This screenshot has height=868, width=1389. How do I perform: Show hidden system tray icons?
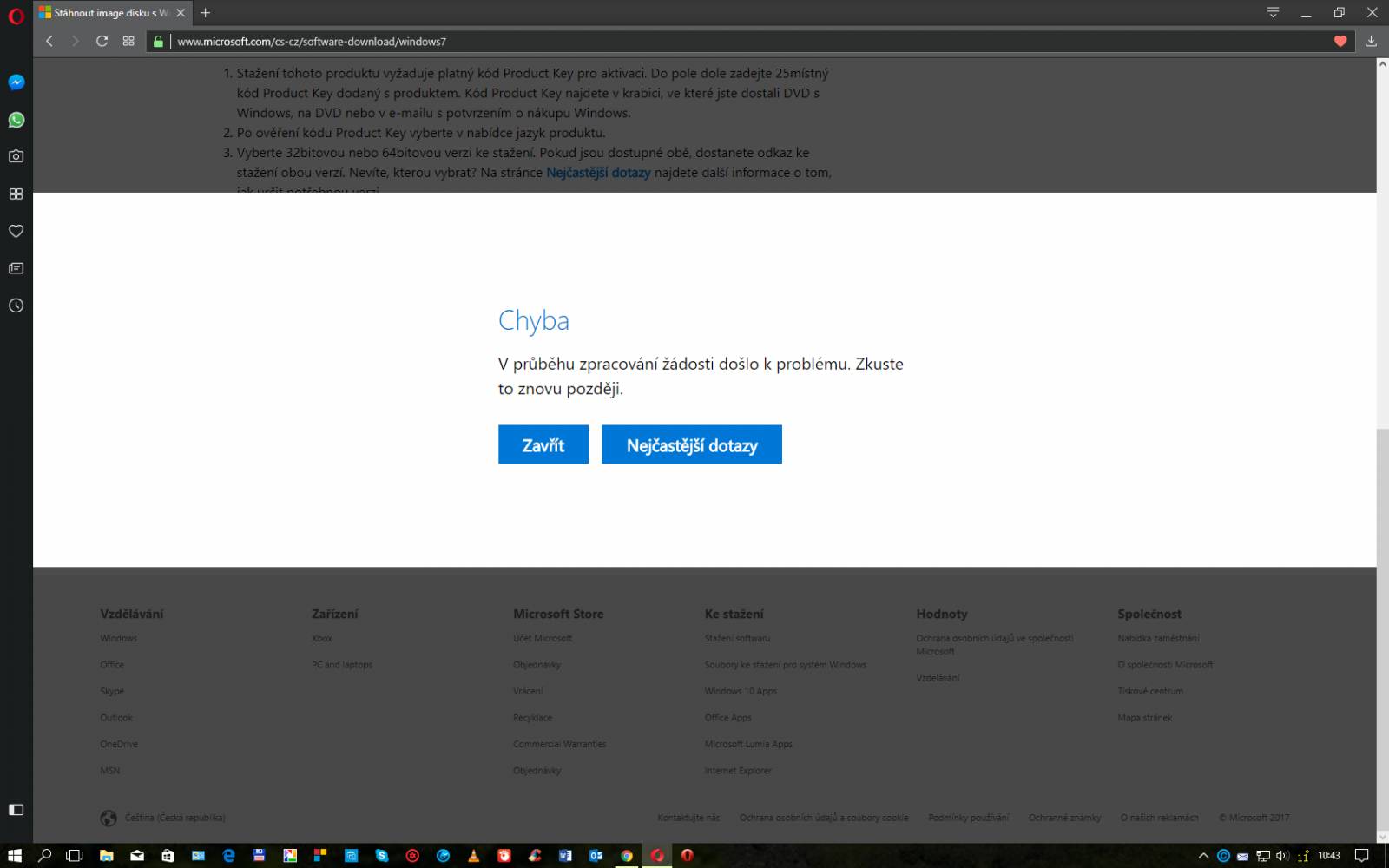(1203, 855)
